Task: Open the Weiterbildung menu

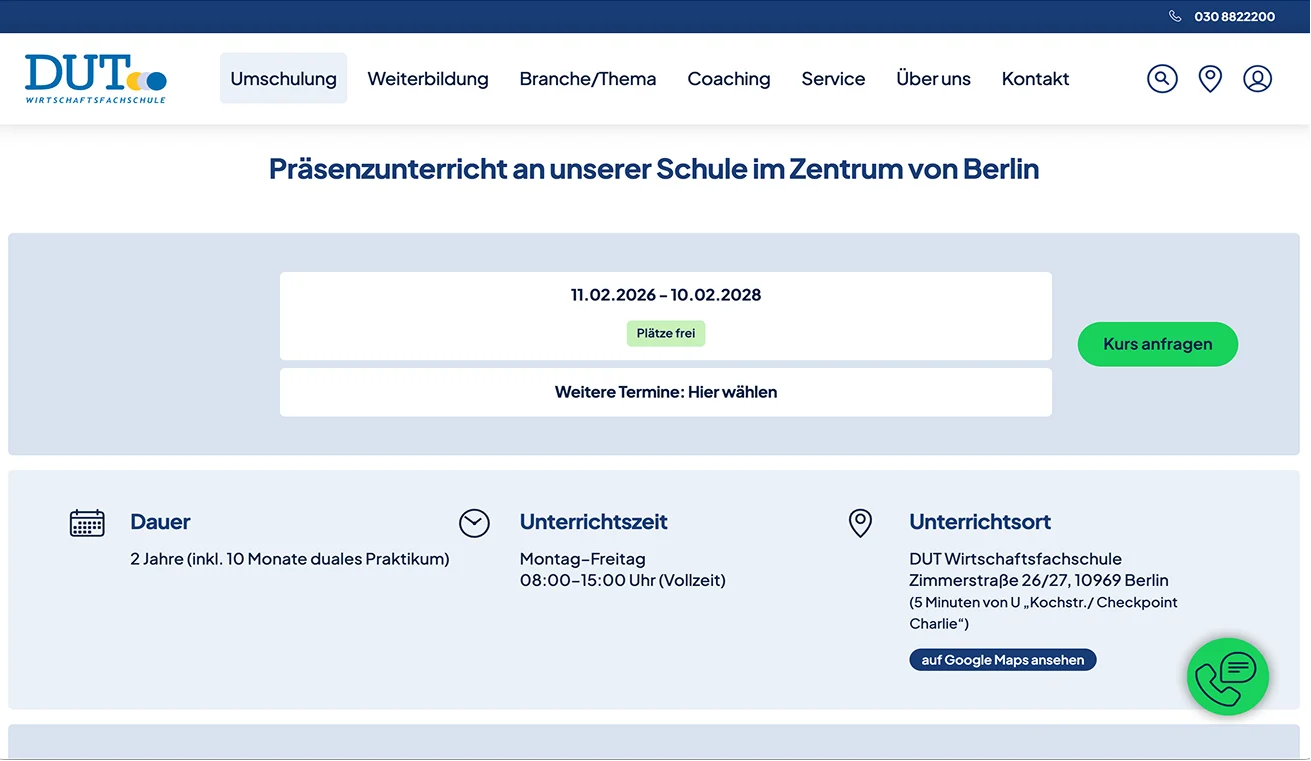Action: tap(428, 78)
